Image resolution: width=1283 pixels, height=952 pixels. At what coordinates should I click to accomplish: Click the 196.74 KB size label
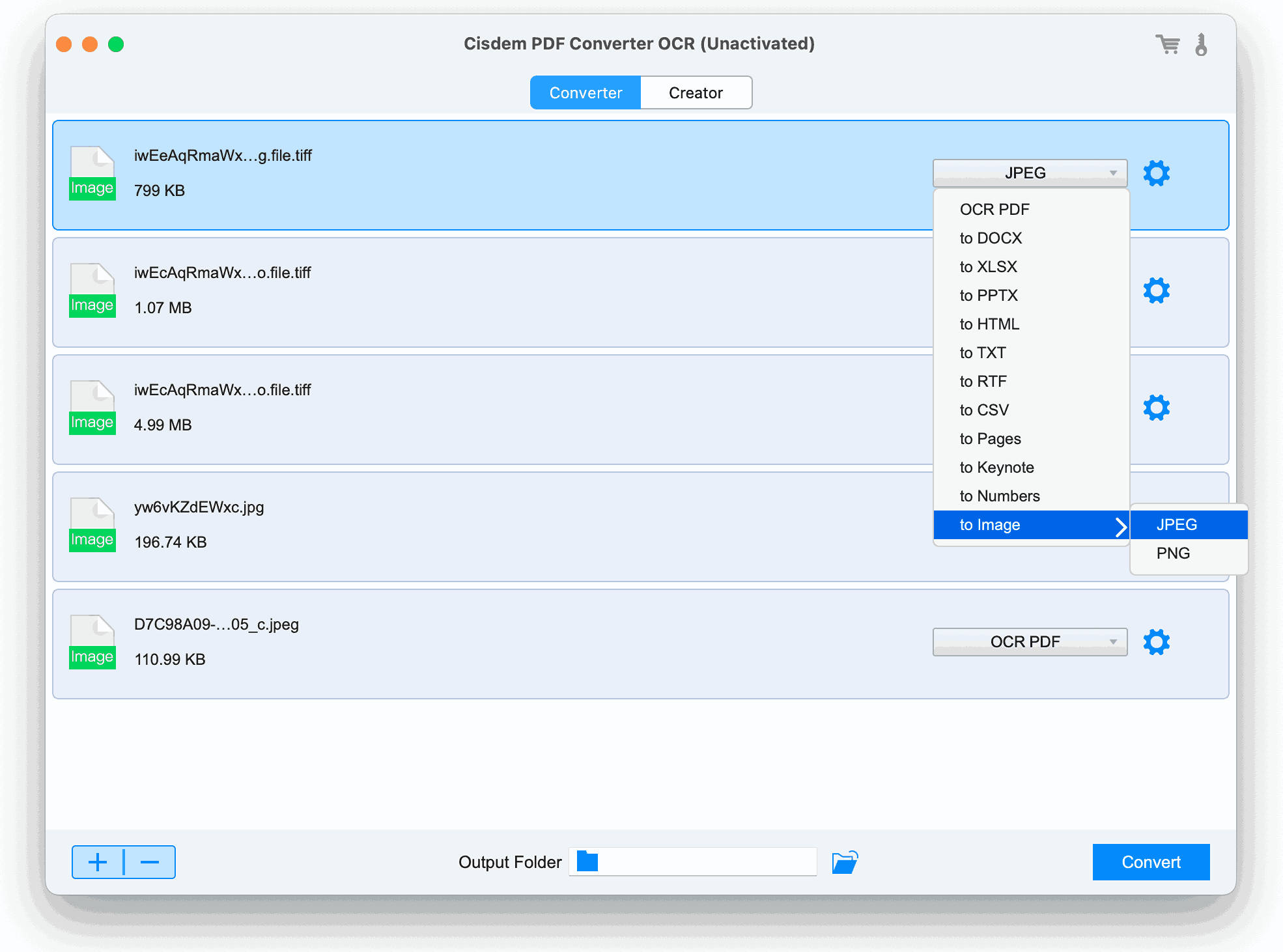pos(170,542)
